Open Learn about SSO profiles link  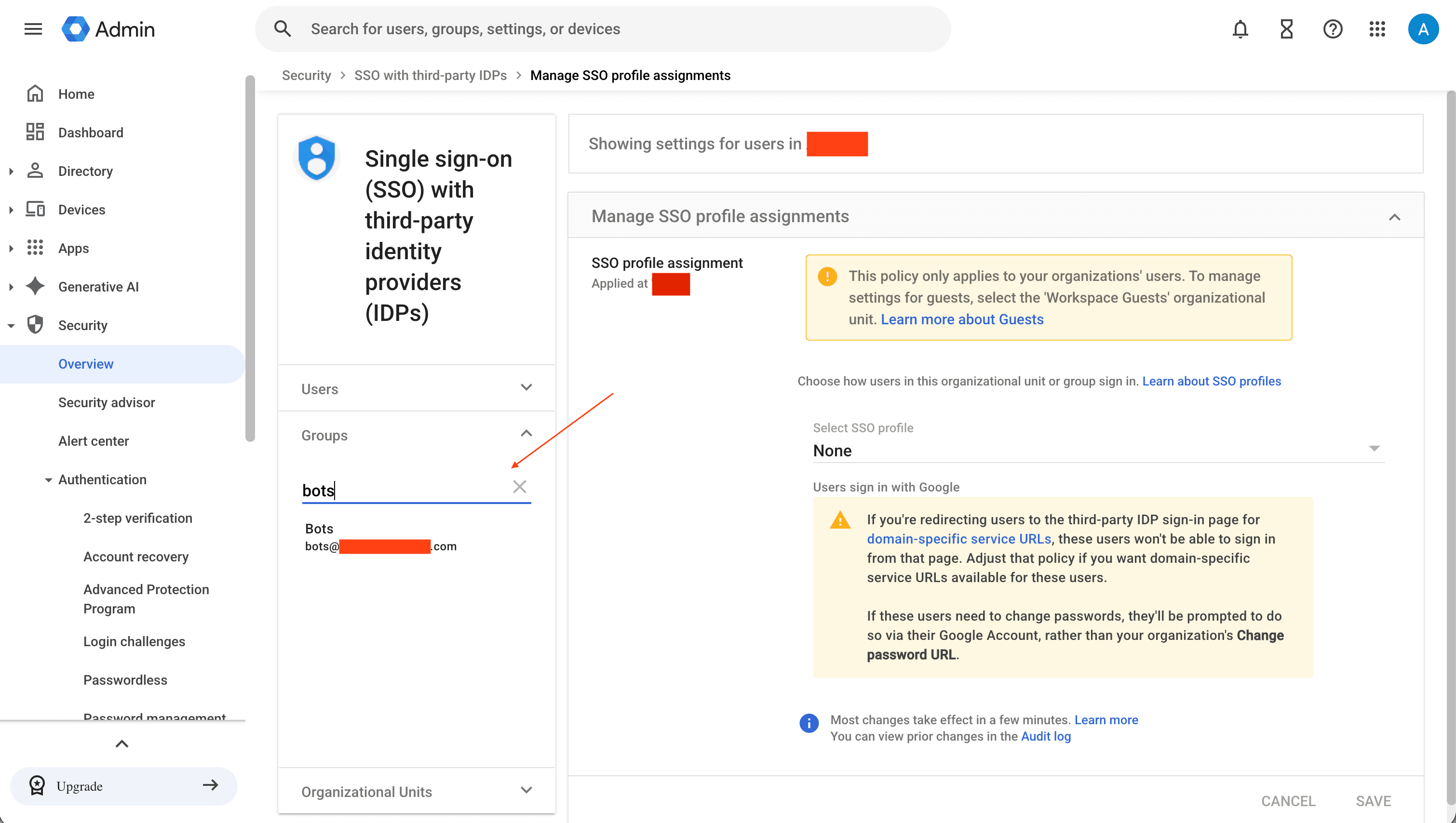click(1211, 381)
